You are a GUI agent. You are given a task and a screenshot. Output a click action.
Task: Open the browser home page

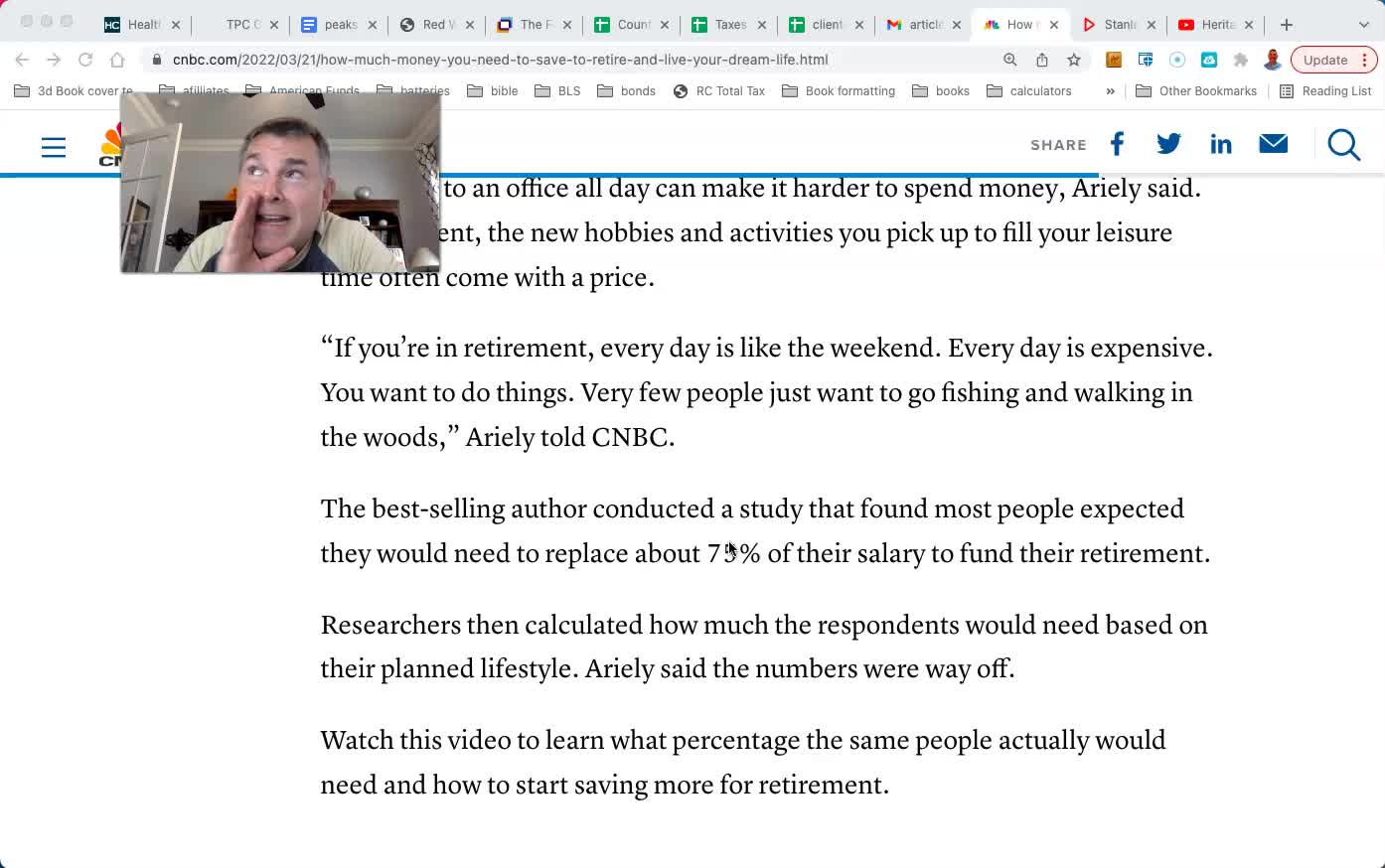click(x=117, y=60)
